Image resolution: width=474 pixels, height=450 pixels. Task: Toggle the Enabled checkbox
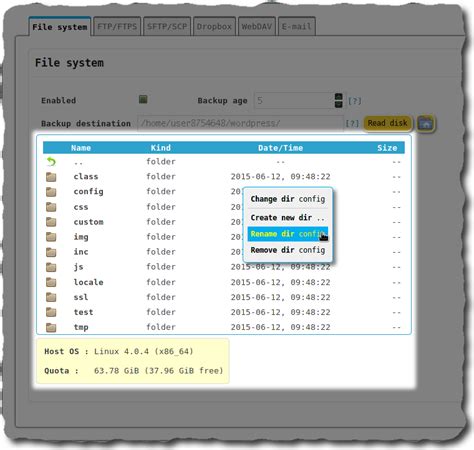click(x=143, y=99)
